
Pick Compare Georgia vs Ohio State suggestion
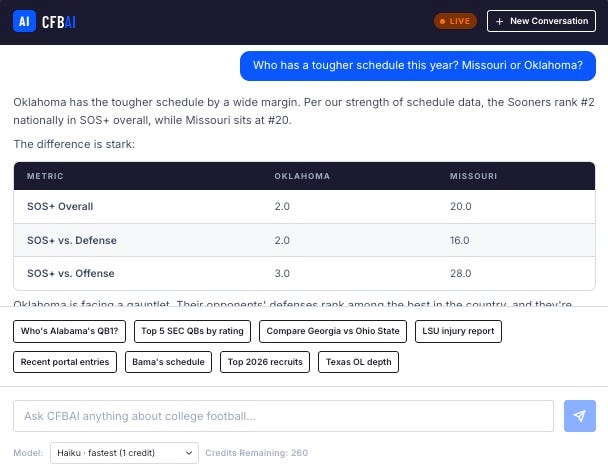click(x=333, y=331)
